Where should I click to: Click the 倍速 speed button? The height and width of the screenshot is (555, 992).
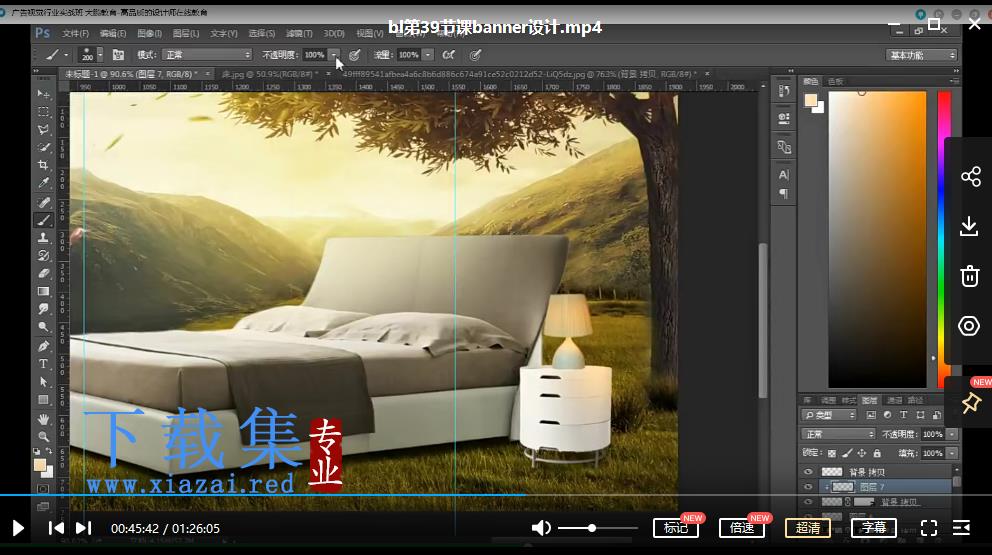point(742,527)
